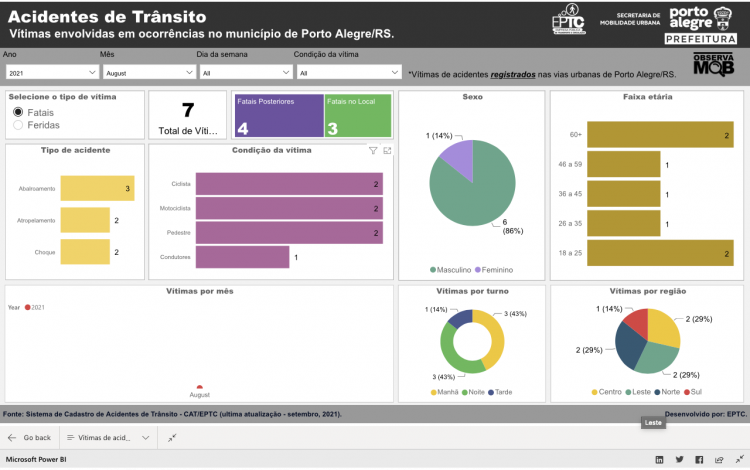Click the Fatais no Local card
This screenshot has width=750, height=470.
coord(358,116)
